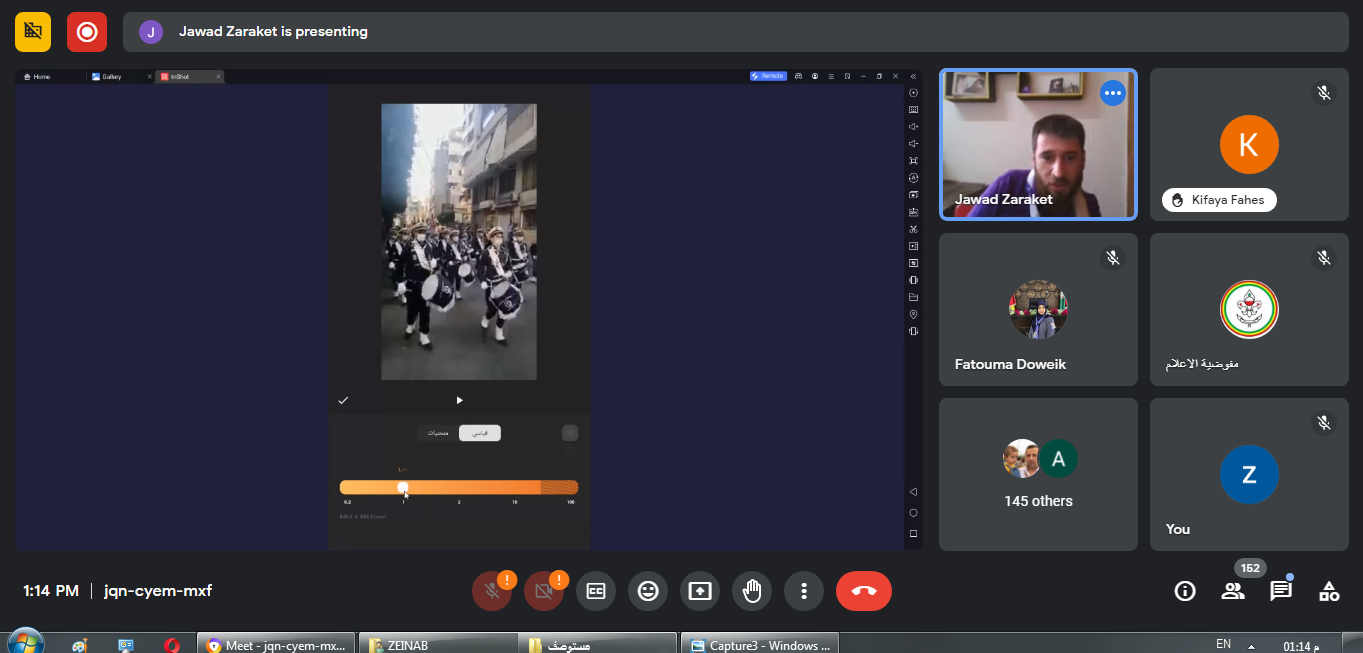The height and width of the screenshot is (653, 1363).
Task: Open the three-dot more options menu
Action: 804,591
